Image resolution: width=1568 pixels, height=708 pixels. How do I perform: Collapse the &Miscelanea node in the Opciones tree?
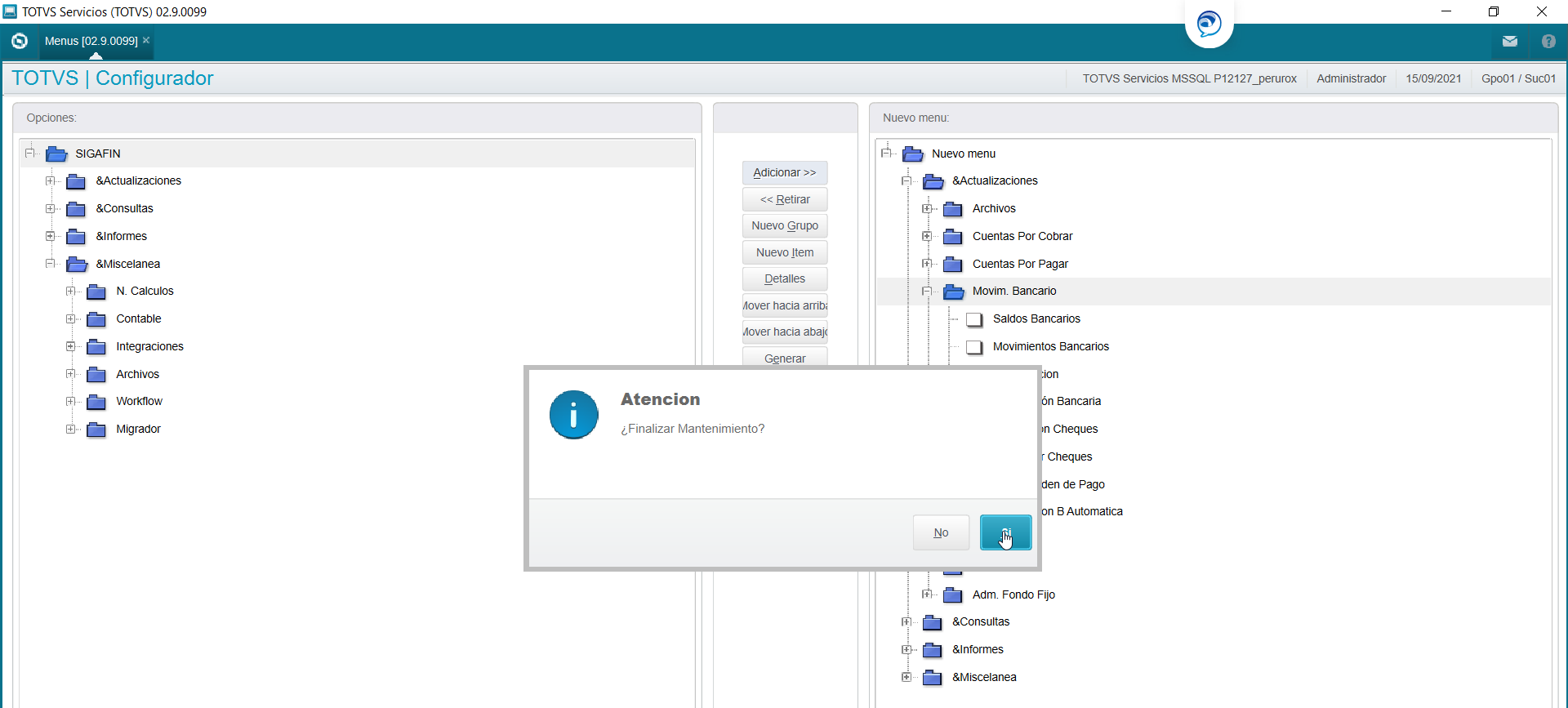[x=51, y=263]
